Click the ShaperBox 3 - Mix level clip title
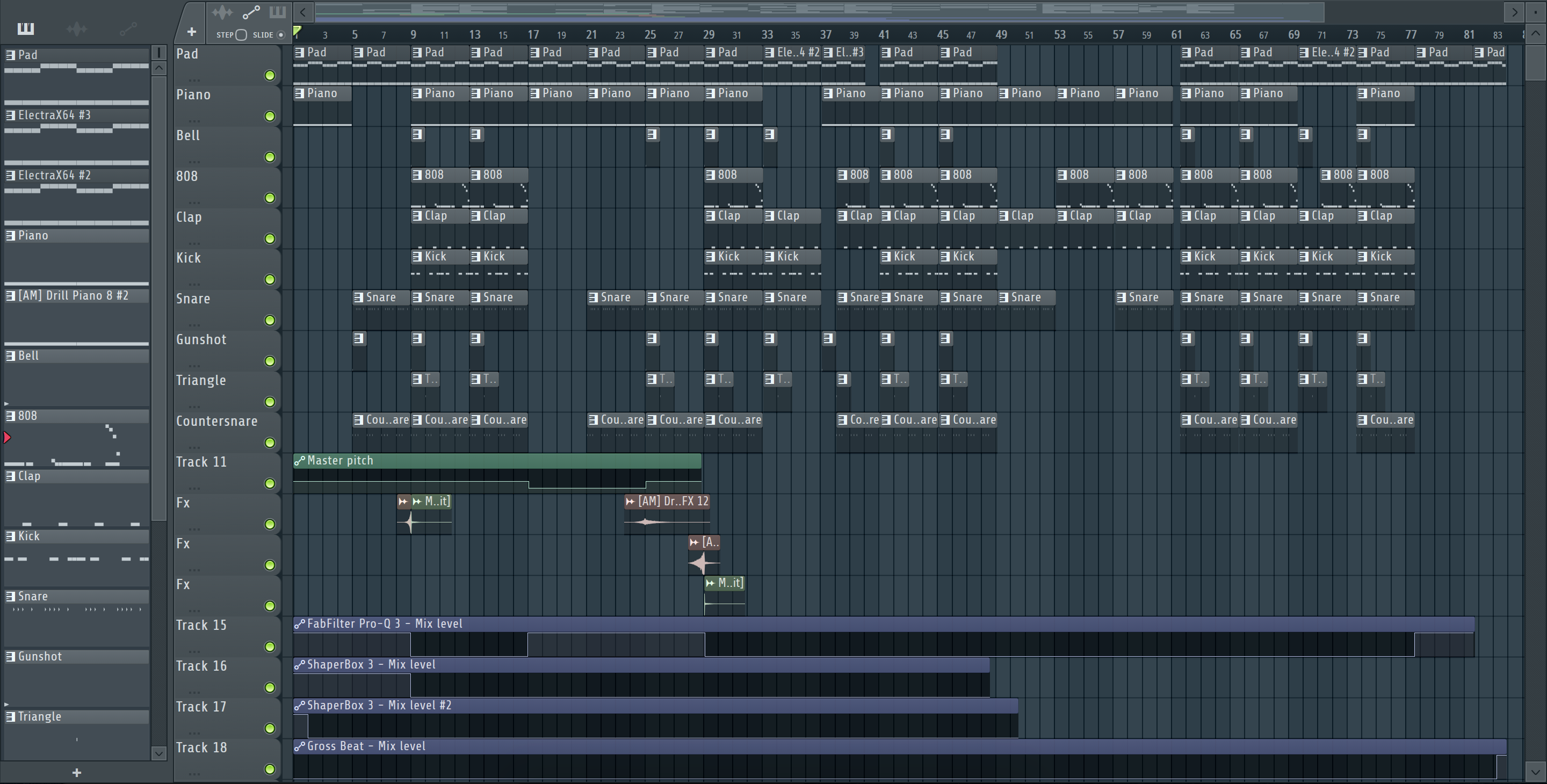This screenshot has width=1547, height=784. 371,665
